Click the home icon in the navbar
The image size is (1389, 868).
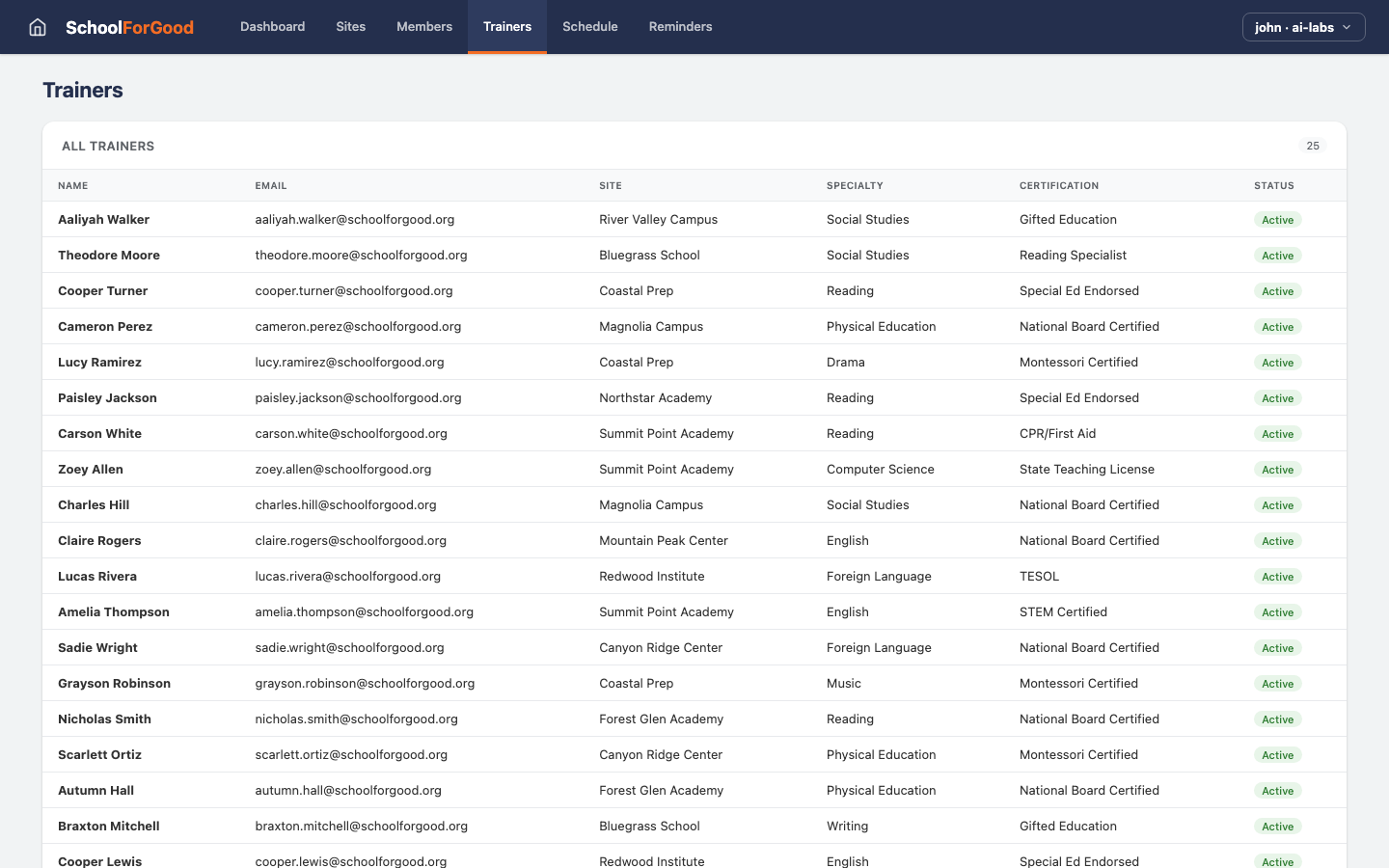click(37, 27)
